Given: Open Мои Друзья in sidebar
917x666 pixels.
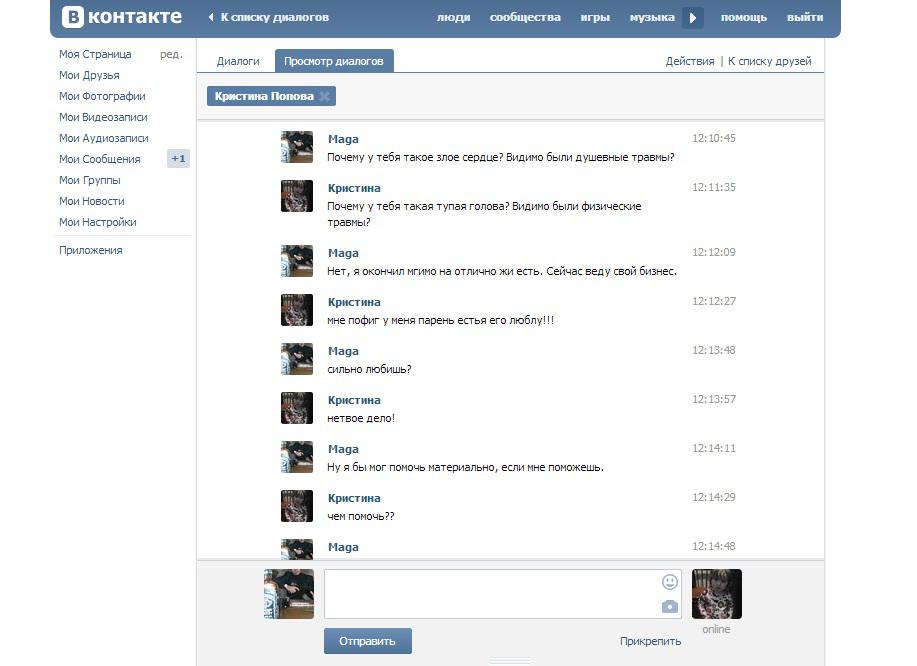Looking at the screenshot, I should click(89, 75).
